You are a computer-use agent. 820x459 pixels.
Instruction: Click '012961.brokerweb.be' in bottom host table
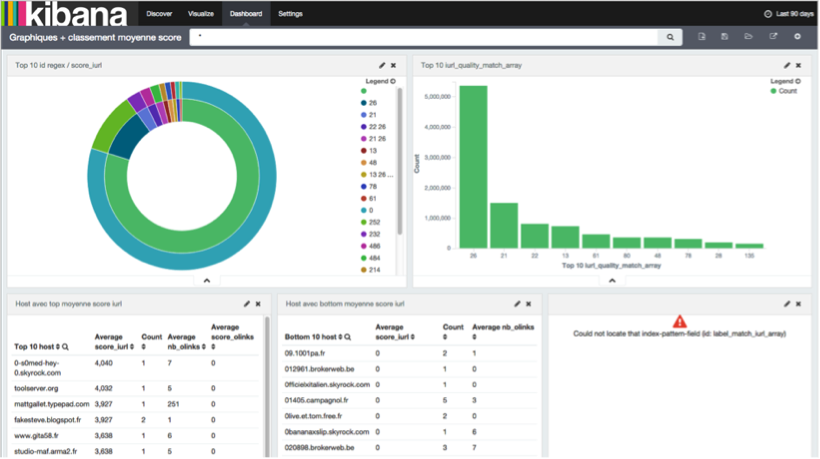(x=320, y=369)
